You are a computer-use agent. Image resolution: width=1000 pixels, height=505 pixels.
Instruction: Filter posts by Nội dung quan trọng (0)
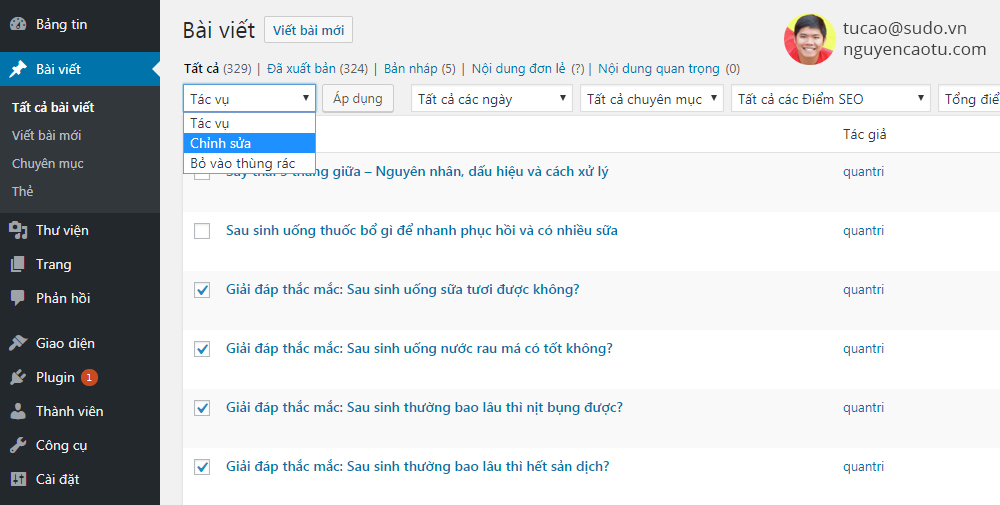669,69
